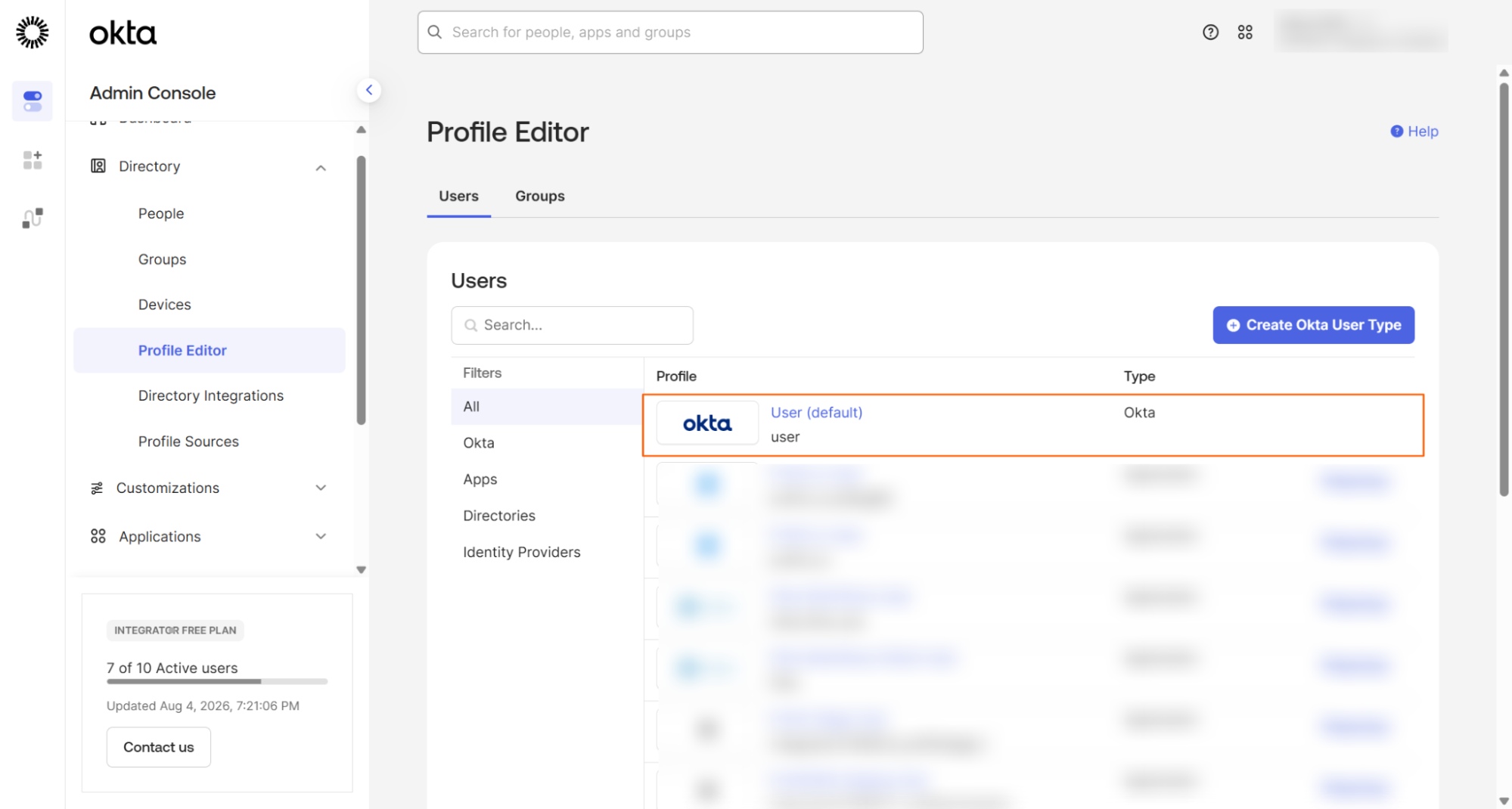
Task: Click the 7 of 10 Active users text
Action: tap(172, 668)
